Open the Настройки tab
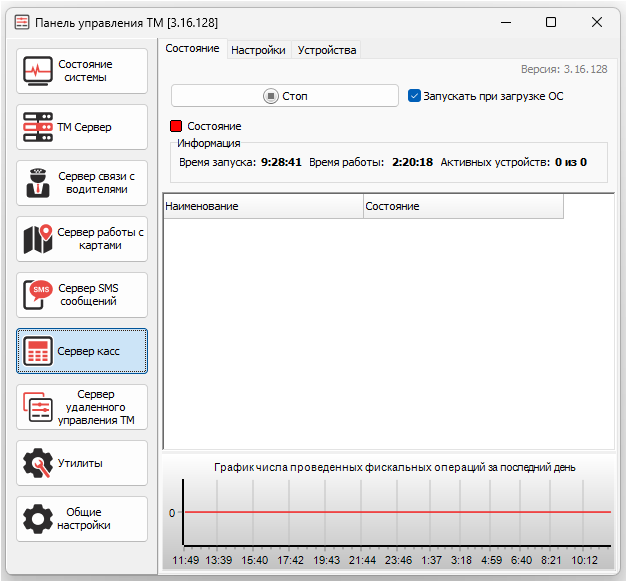The width and height of the screenshot is (627, 582). pyautogui.click(x=258, y=50)
